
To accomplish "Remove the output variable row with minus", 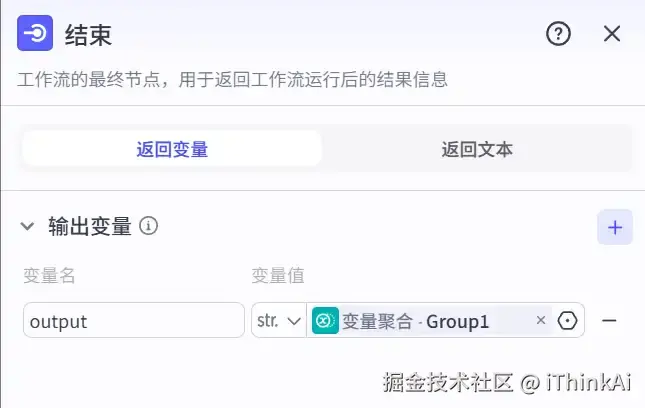I will point(609,321).
